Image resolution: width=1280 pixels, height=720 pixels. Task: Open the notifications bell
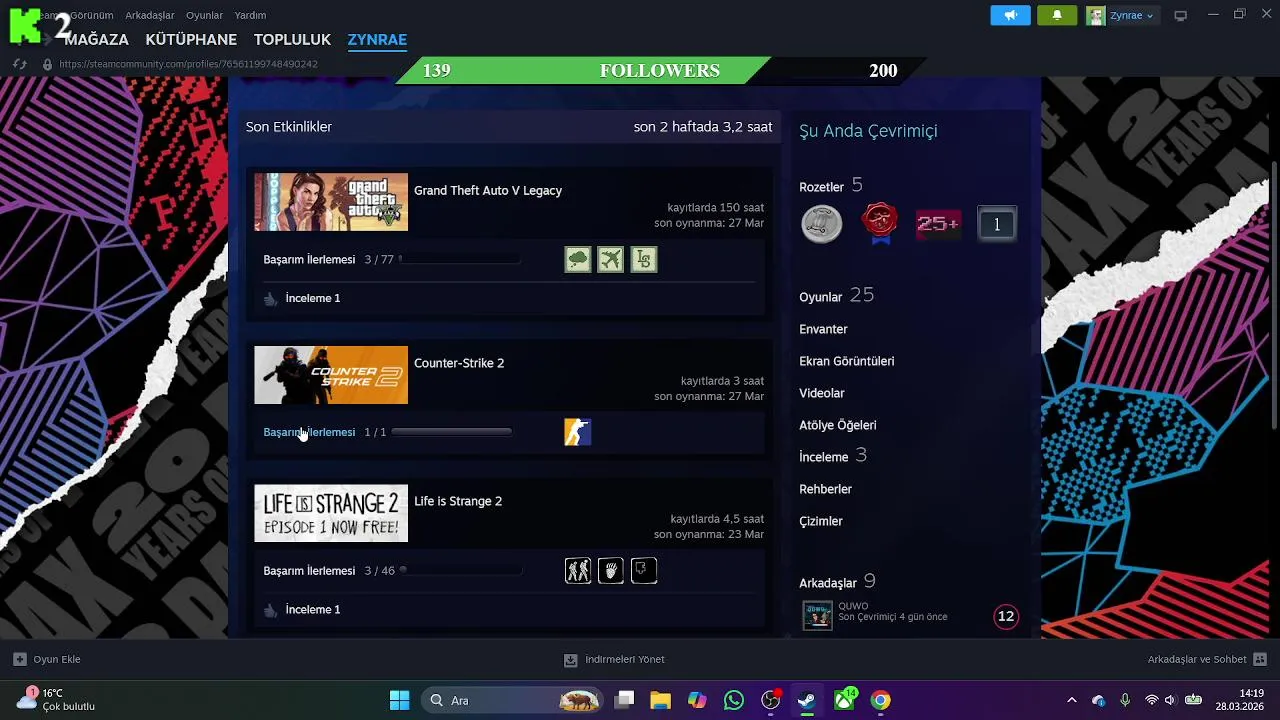point(1057,15)
